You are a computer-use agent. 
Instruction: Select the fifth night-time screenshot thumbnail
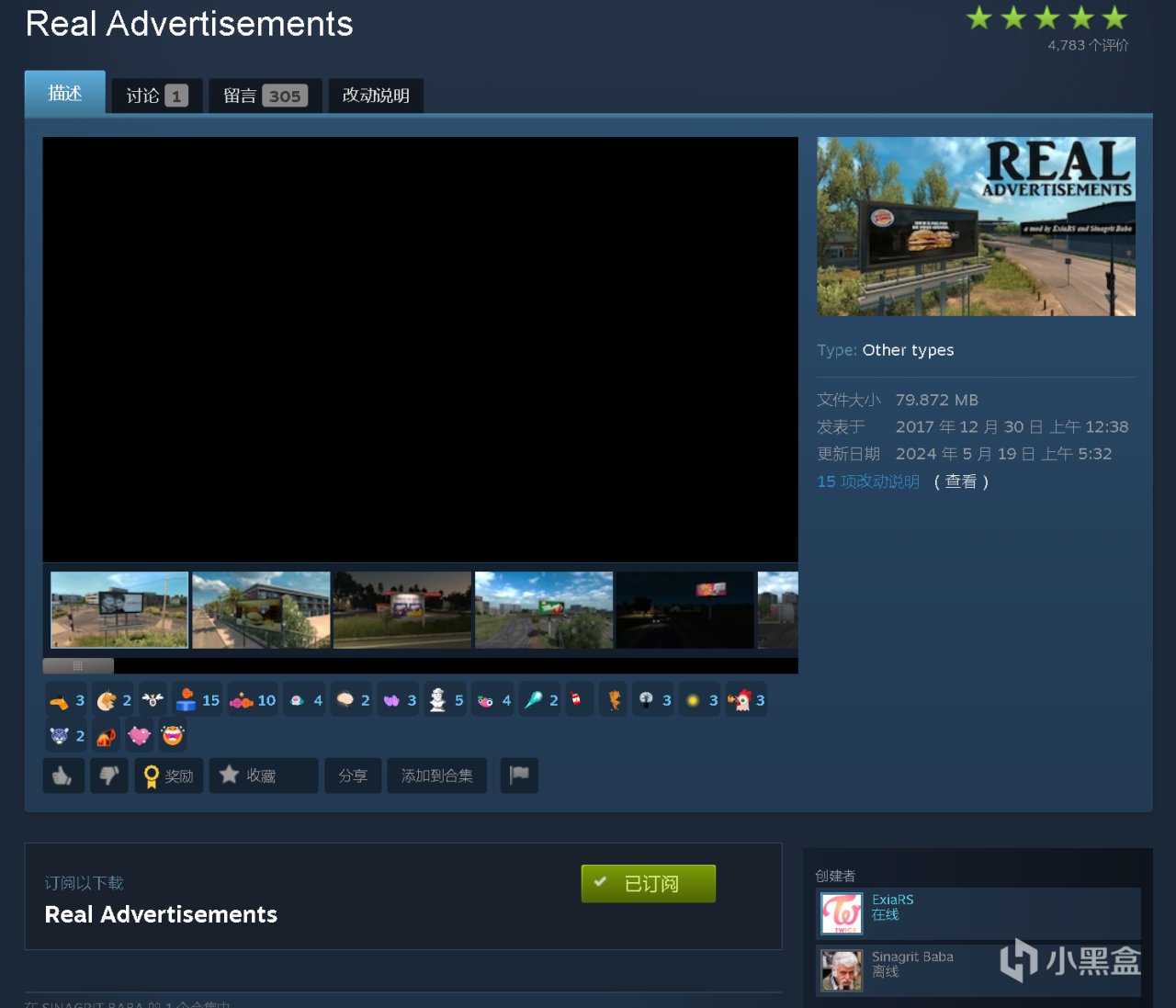(x=685, y=610)
